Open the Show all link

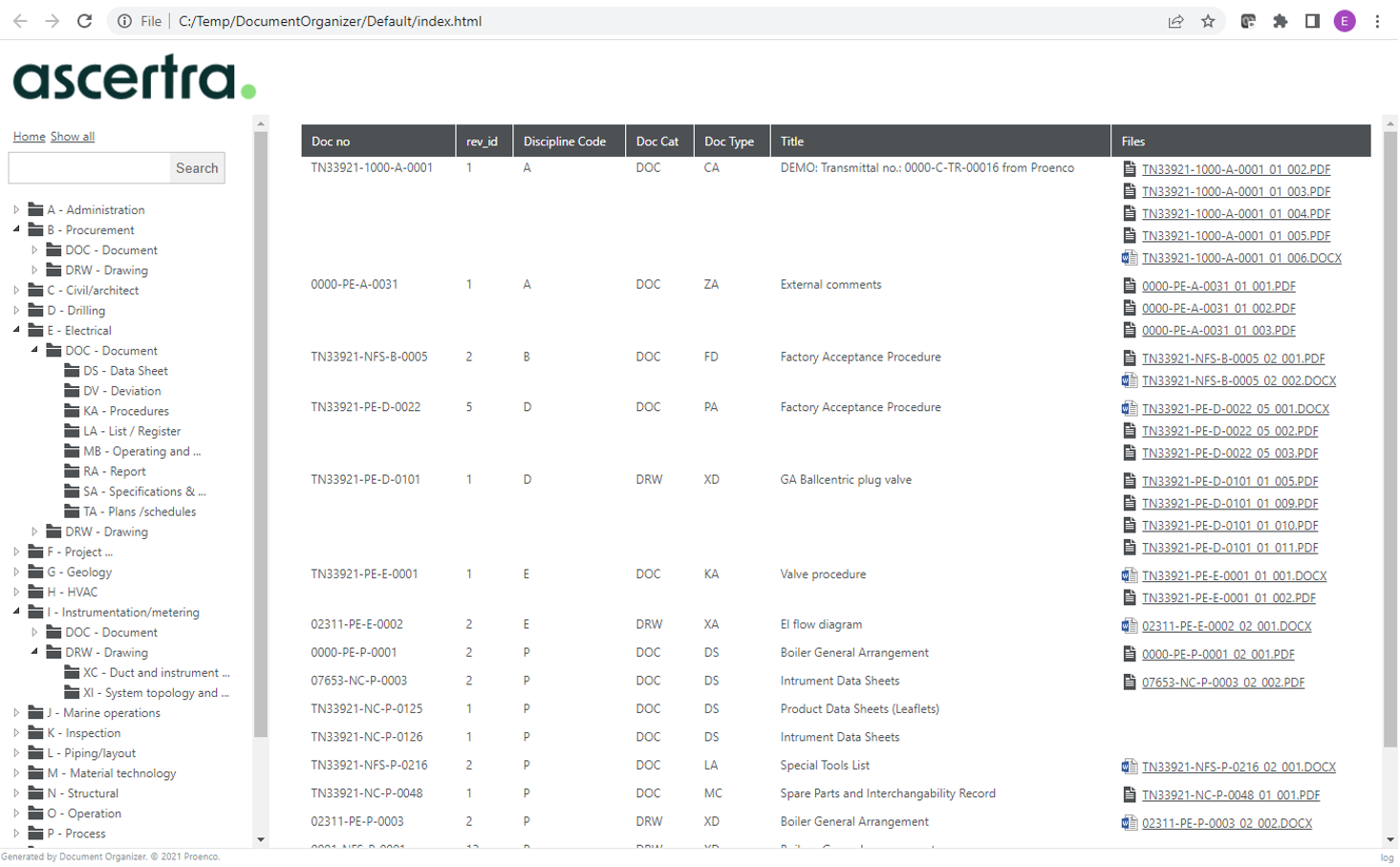72,137
